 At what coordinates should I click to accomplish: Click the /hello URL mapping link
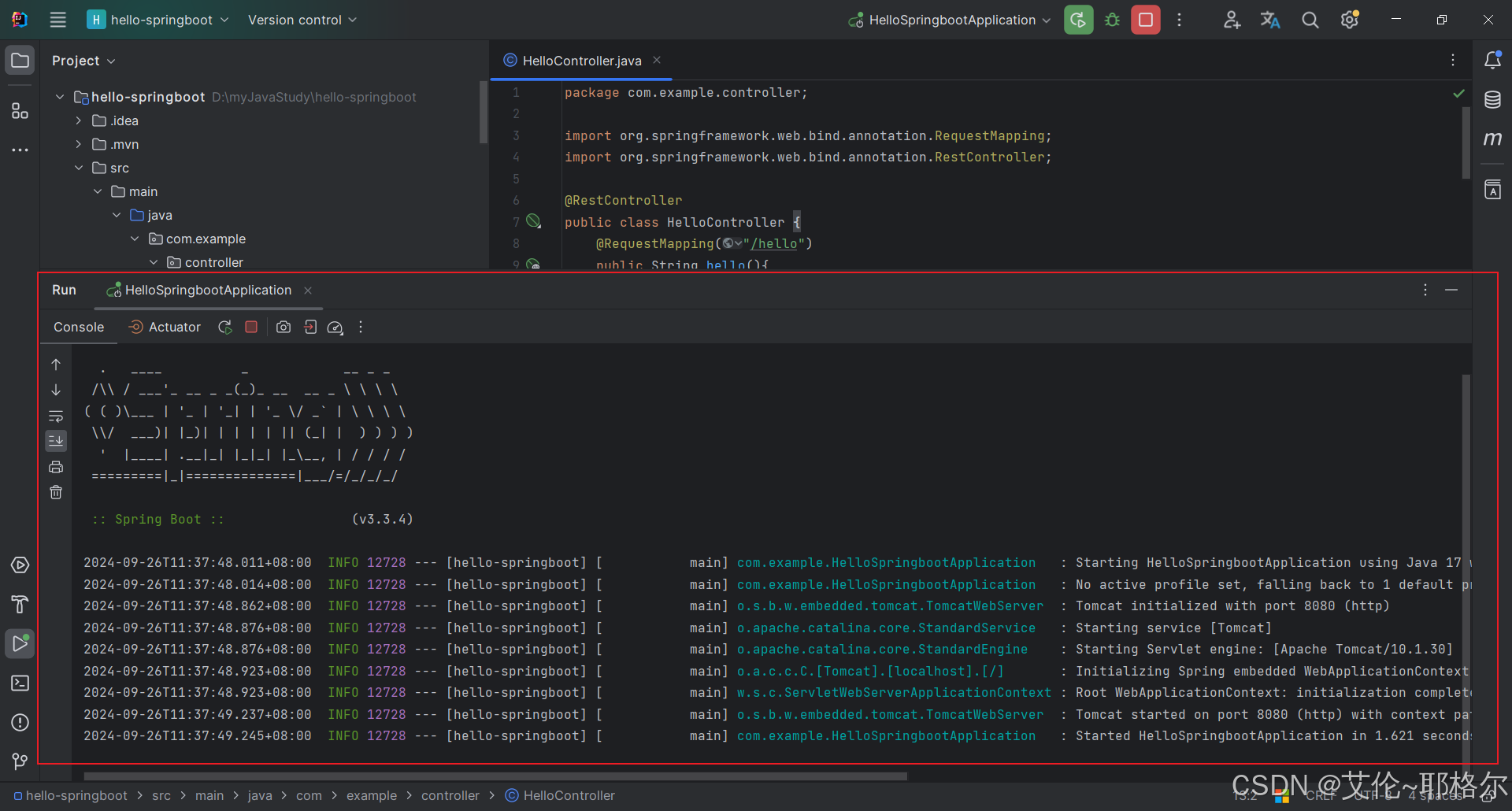click(774, 244)
